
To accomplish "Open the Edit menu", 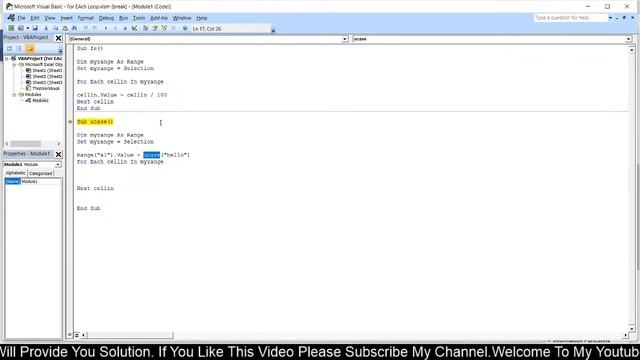I will point(35,18).
